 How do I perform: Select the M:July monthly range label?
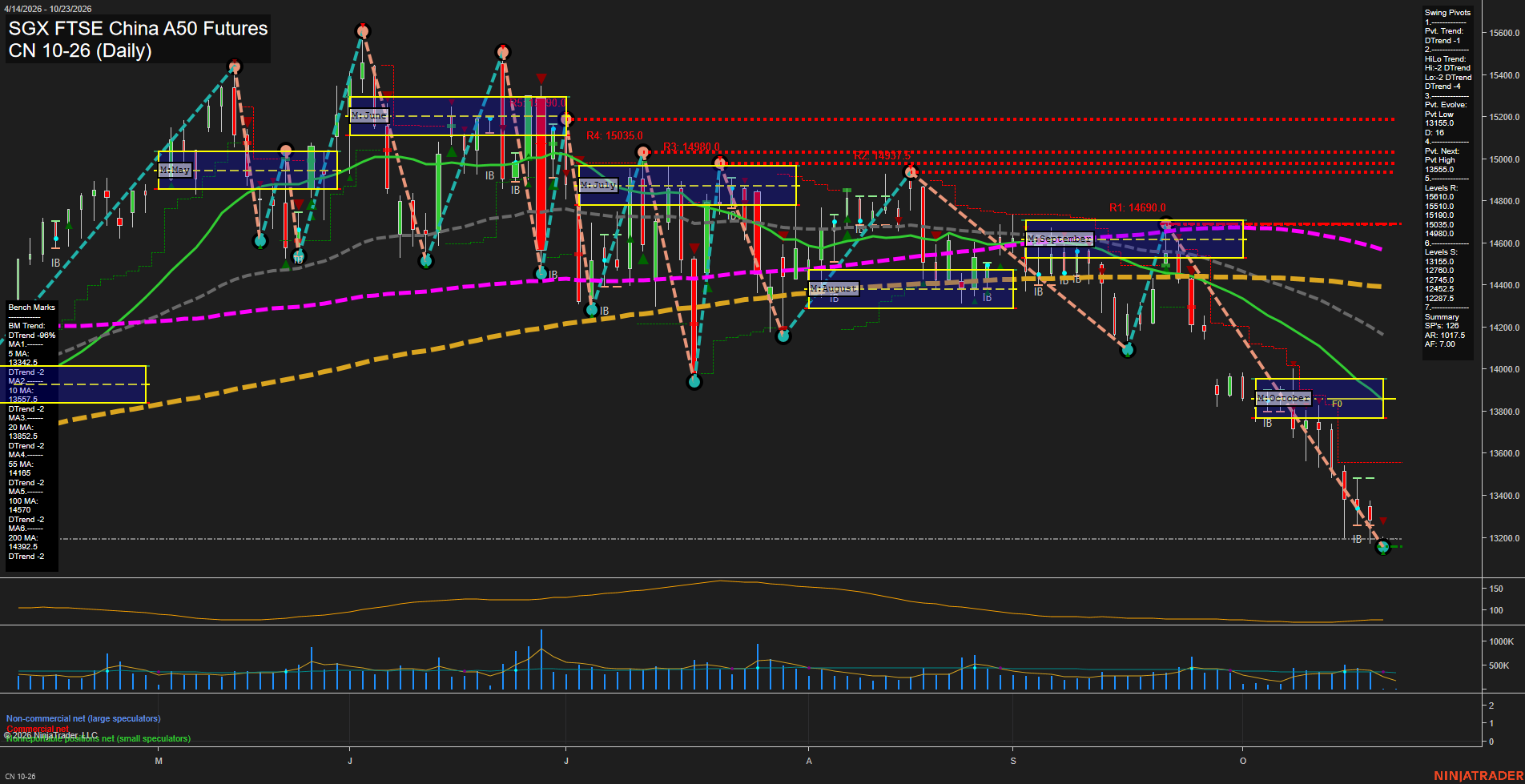click(598, 185)
